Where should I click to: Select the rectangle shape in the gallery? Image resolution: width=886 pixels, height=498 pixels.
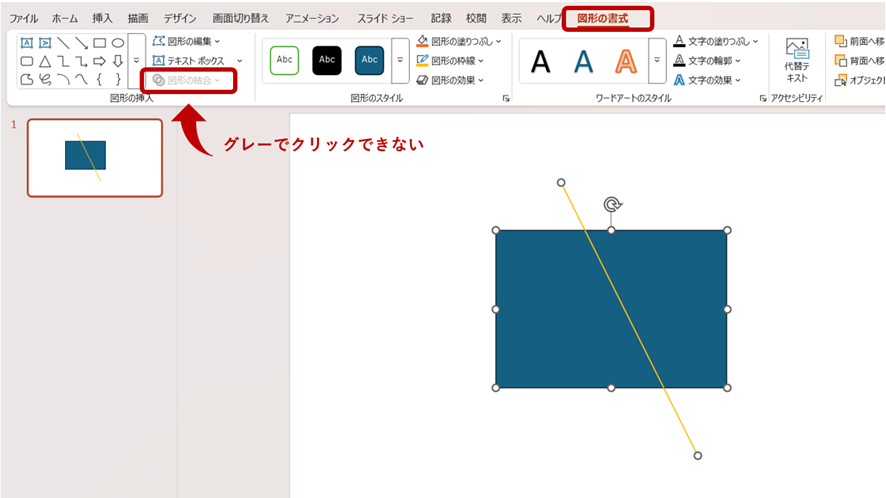(100, 43)
